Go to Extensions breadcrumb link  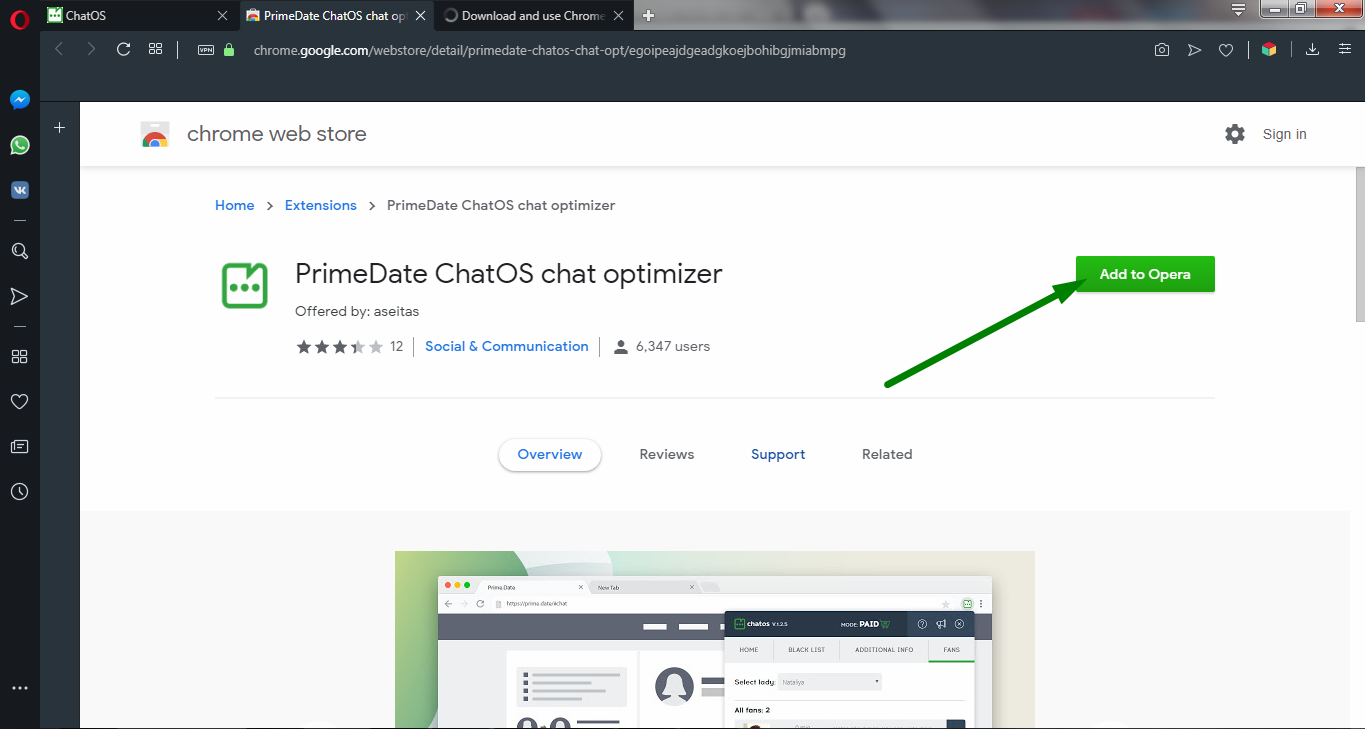[321, 205]
